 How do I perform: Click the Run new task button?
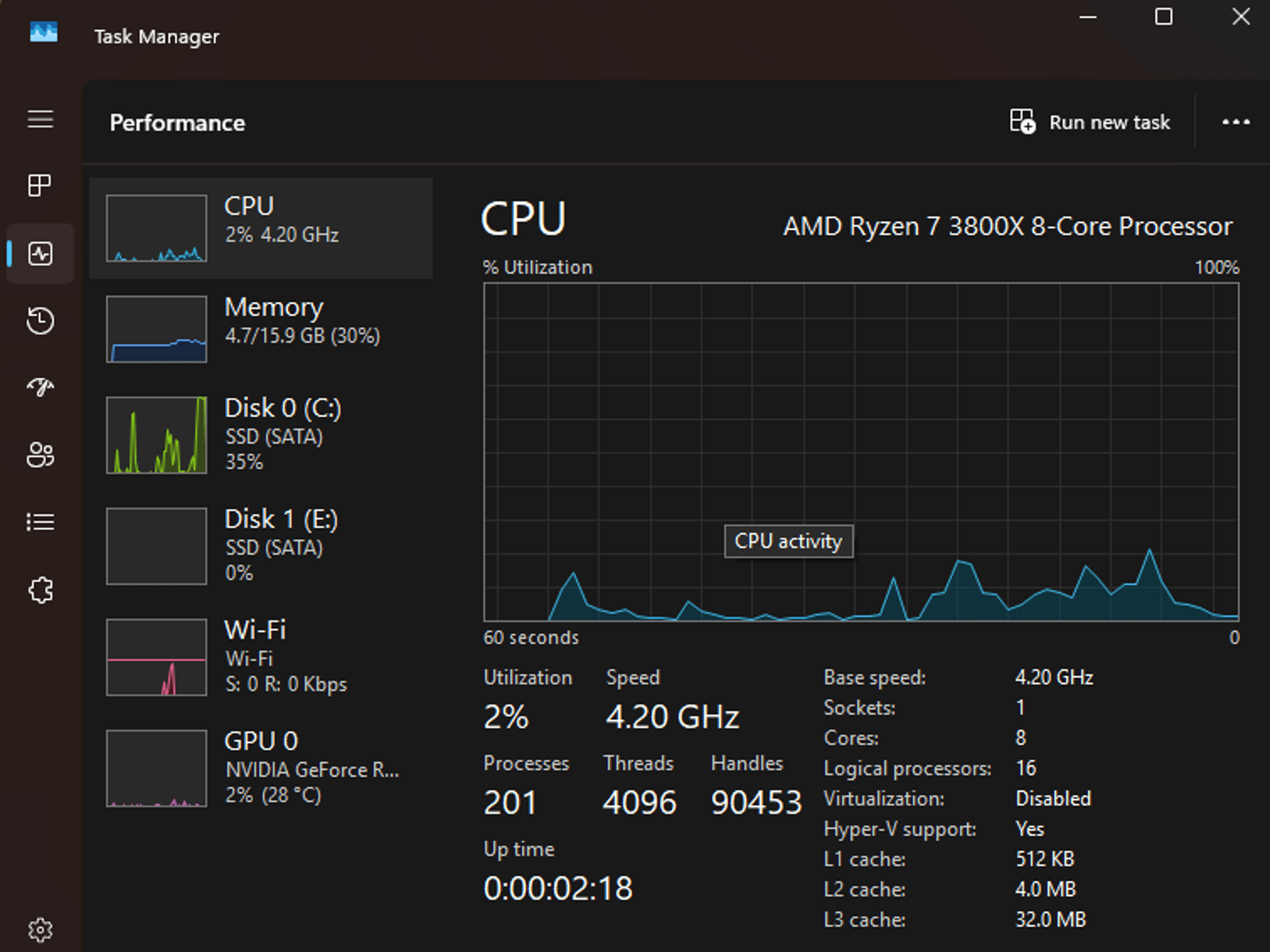click(1090, 122)
